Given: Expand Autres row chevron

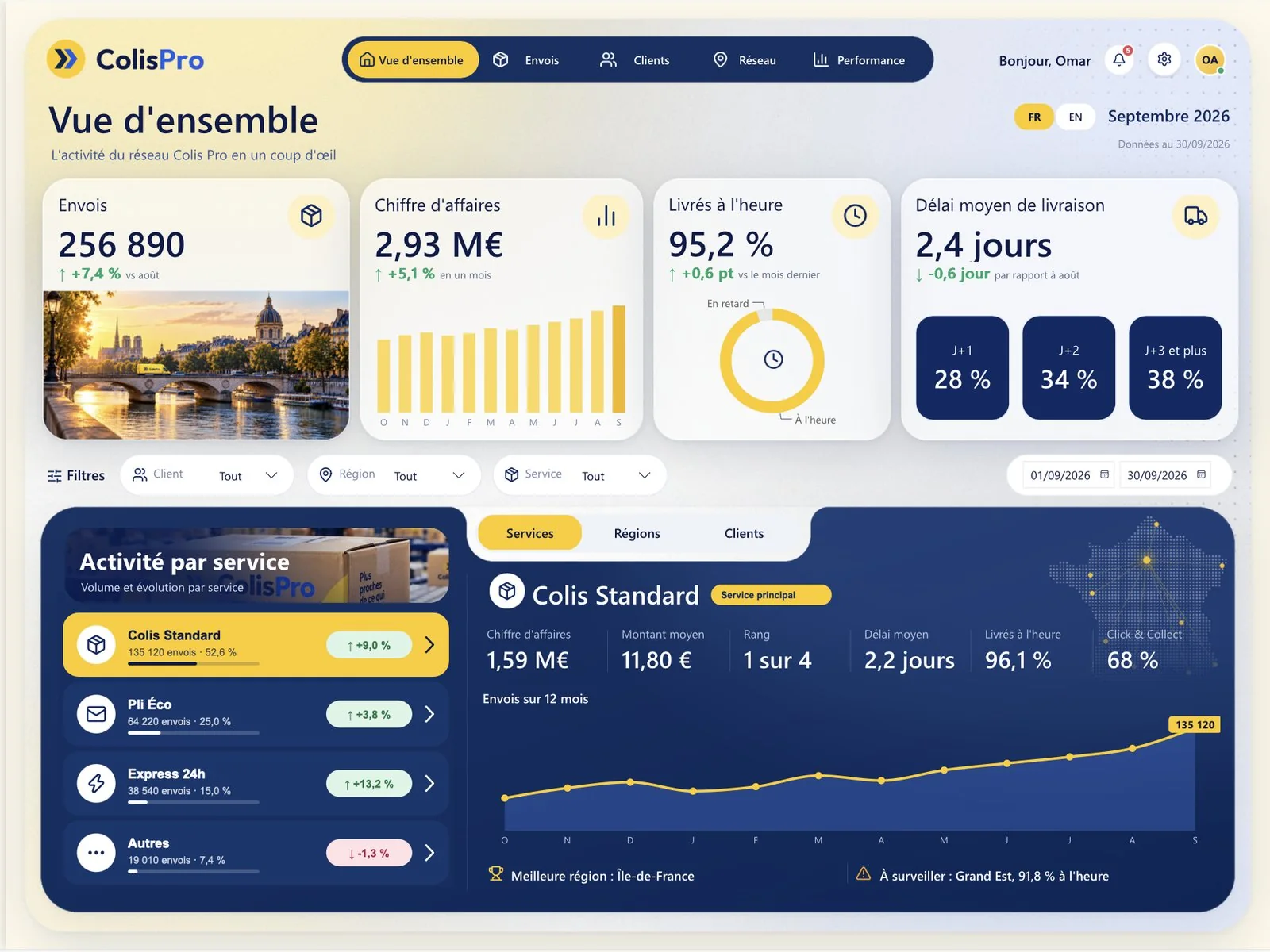Looking at the screenshot, I should point(429,853).
